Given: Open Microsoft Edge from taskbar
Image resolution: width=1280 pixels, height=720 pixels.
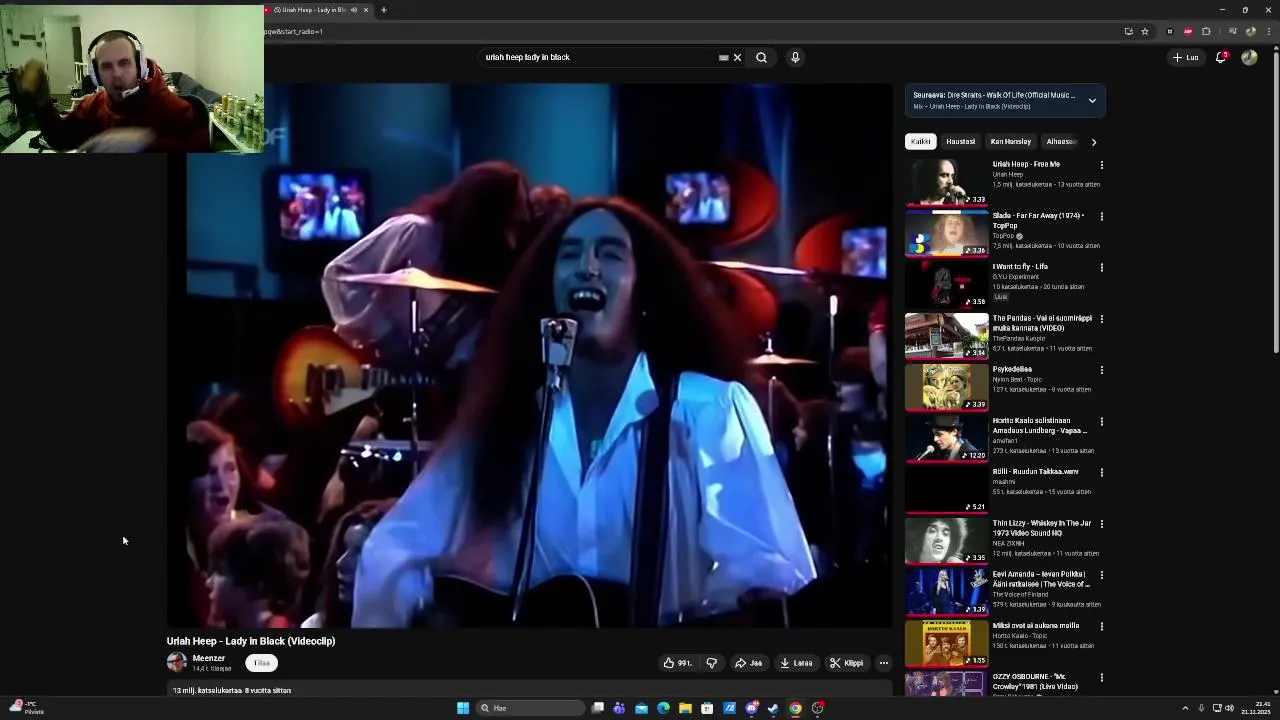Looking at the screenshot, I should point(663,708).
